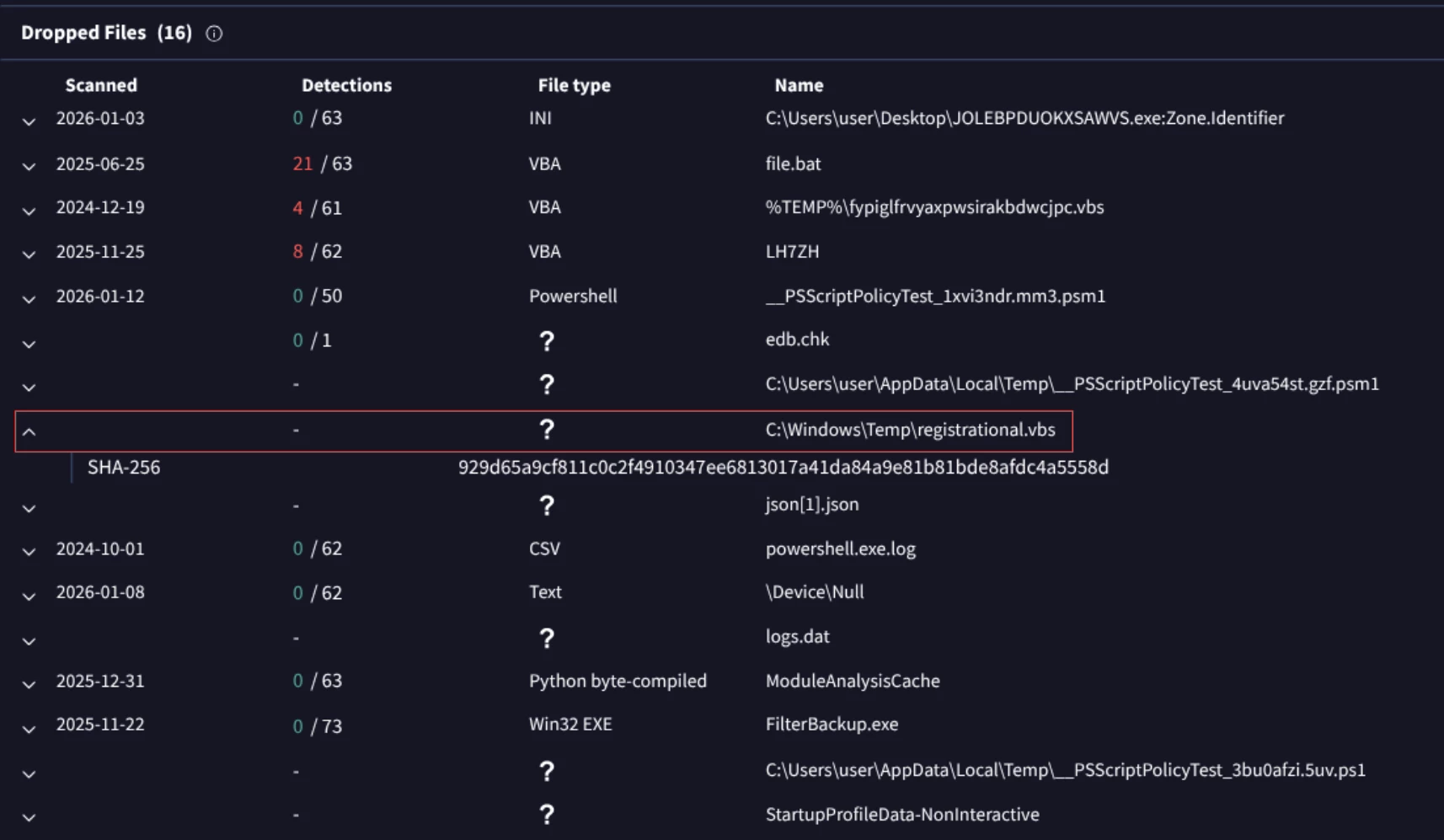
Task: Click the Dropped Files (16) heading
Action: point(106,33)
